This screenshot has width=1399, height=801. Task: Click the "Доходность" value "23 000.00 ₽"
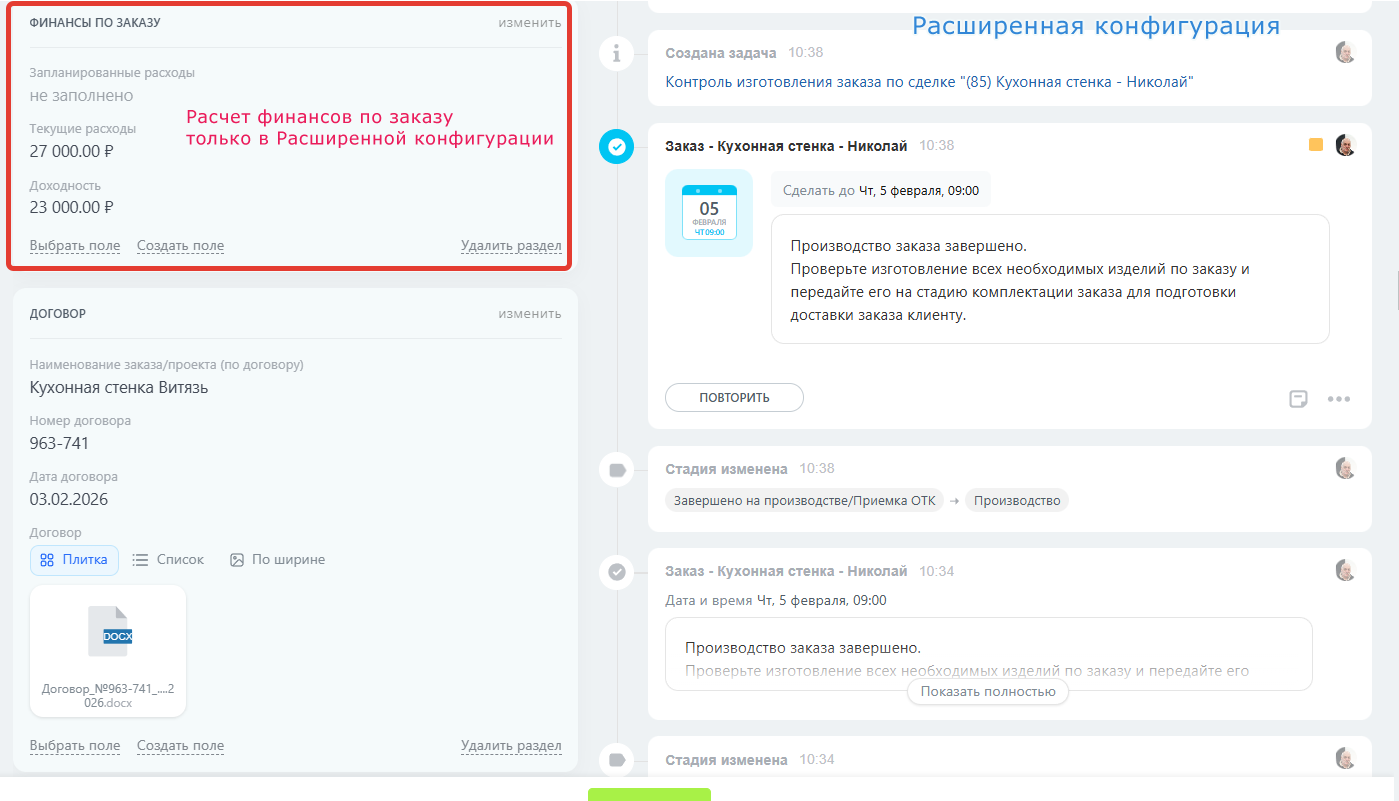(72, 207)
